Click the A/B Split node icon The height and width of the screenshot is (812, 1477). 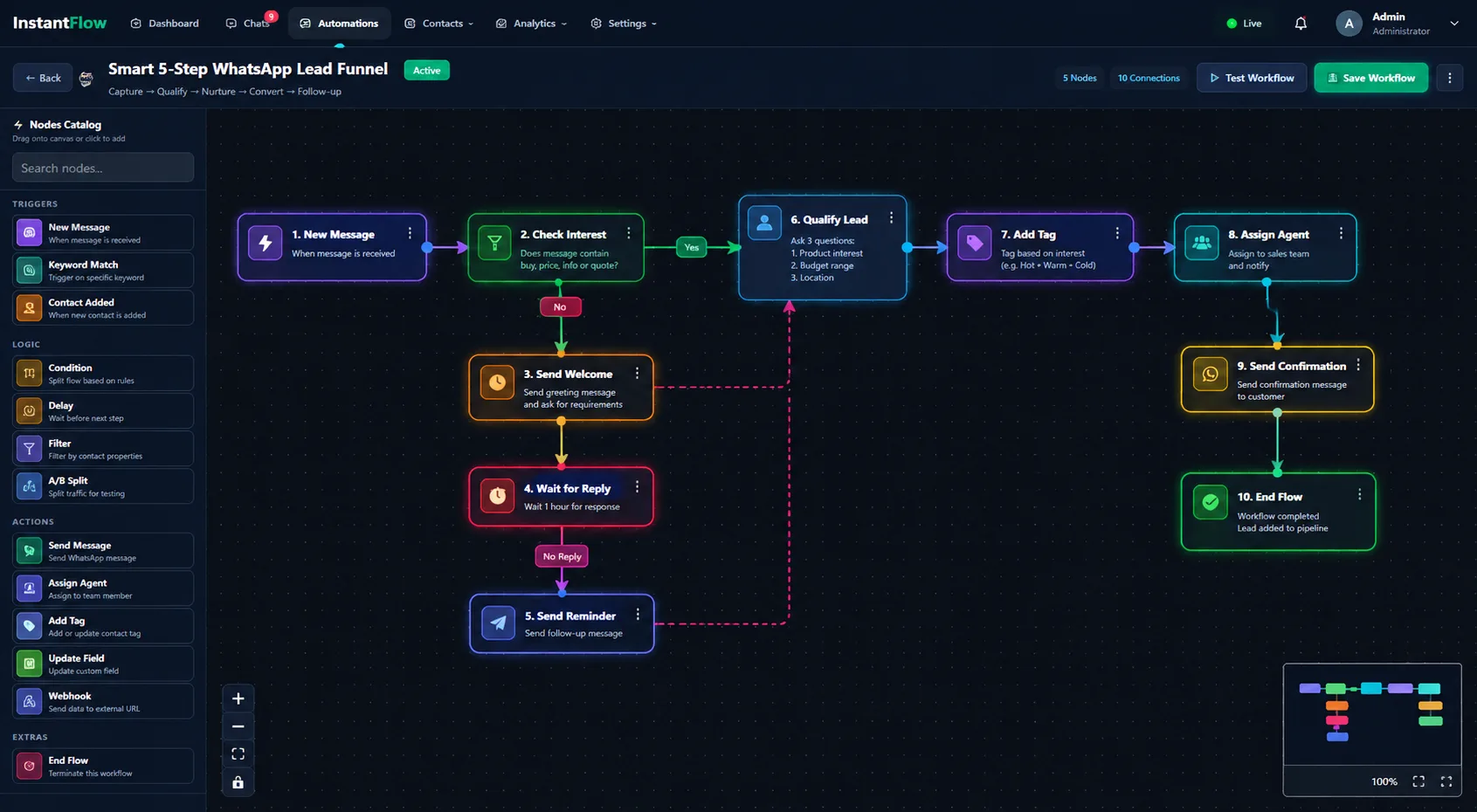pos(29,486)
